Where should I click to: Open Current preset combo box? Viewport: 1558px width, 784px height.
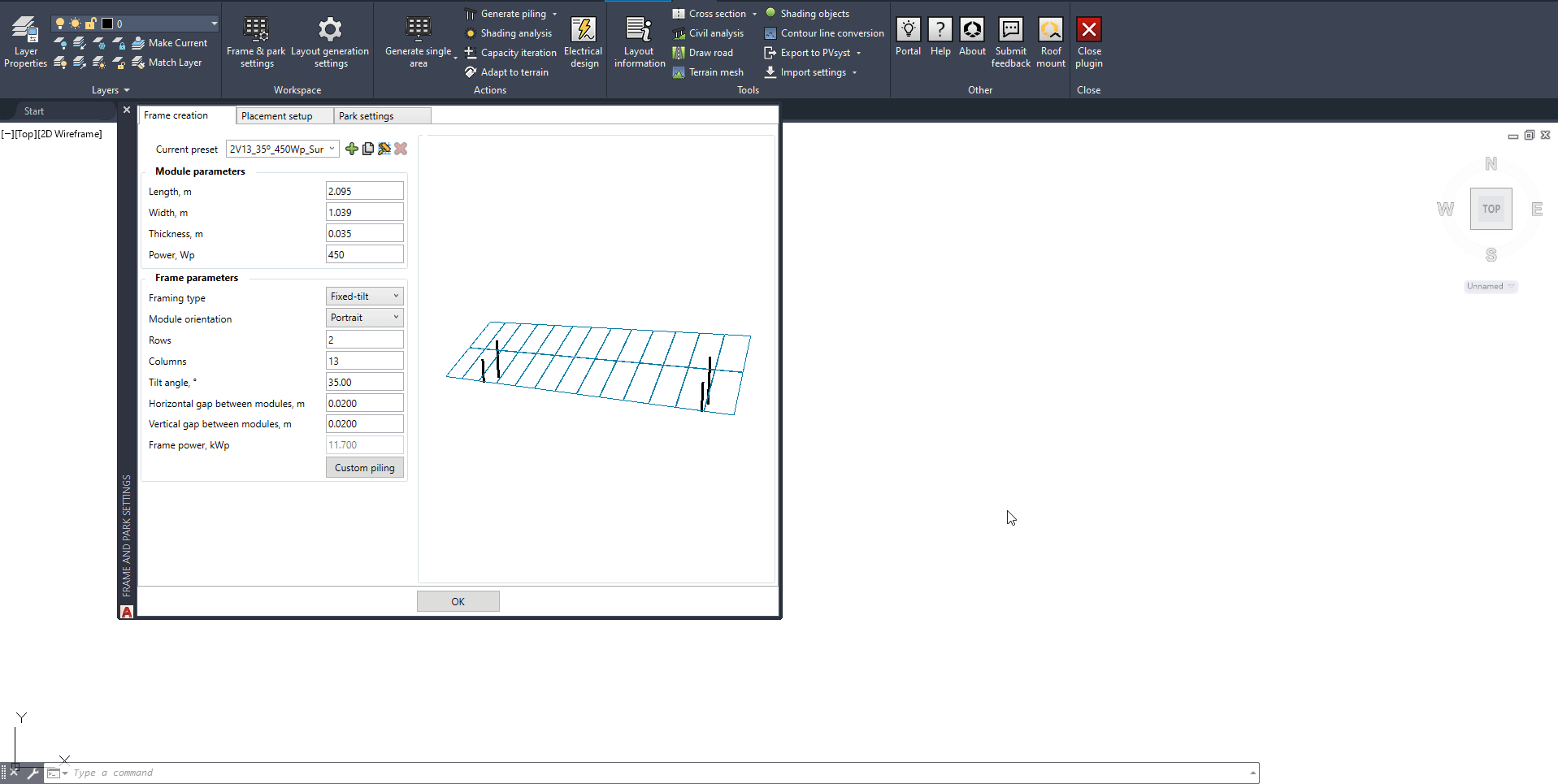[x=282, y=149]
